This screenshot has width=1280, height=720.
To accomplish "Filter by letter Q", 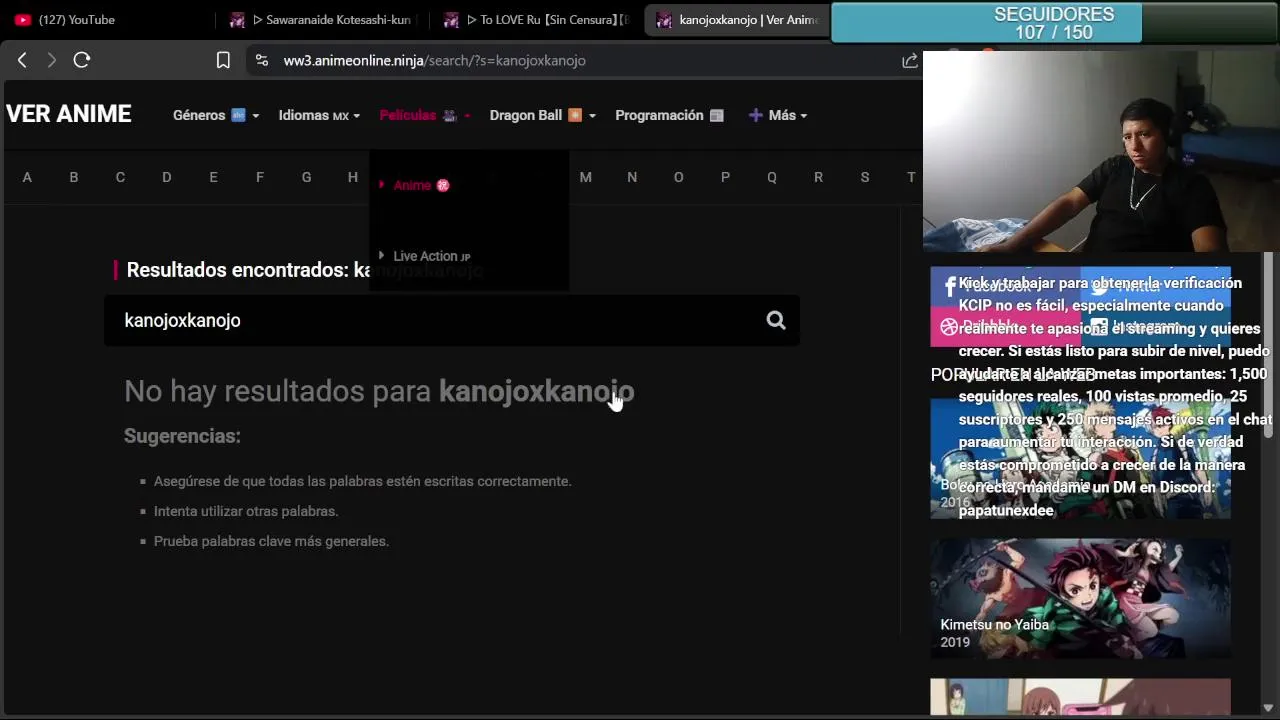I will coord(772,177).
